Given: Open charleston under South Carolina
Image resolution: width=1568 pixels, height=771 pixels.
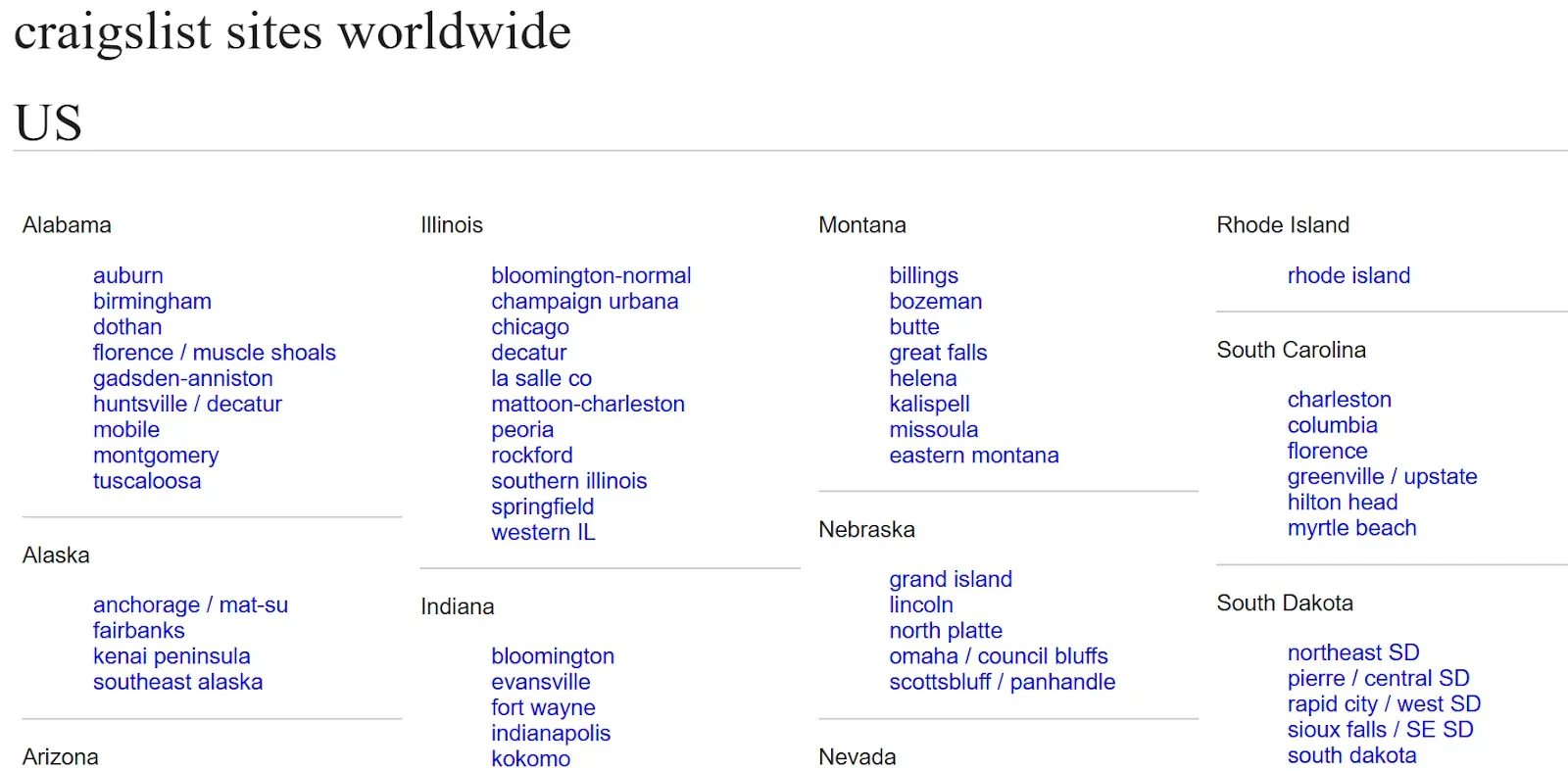Looking at the screenshot, I should point(1339,400).
